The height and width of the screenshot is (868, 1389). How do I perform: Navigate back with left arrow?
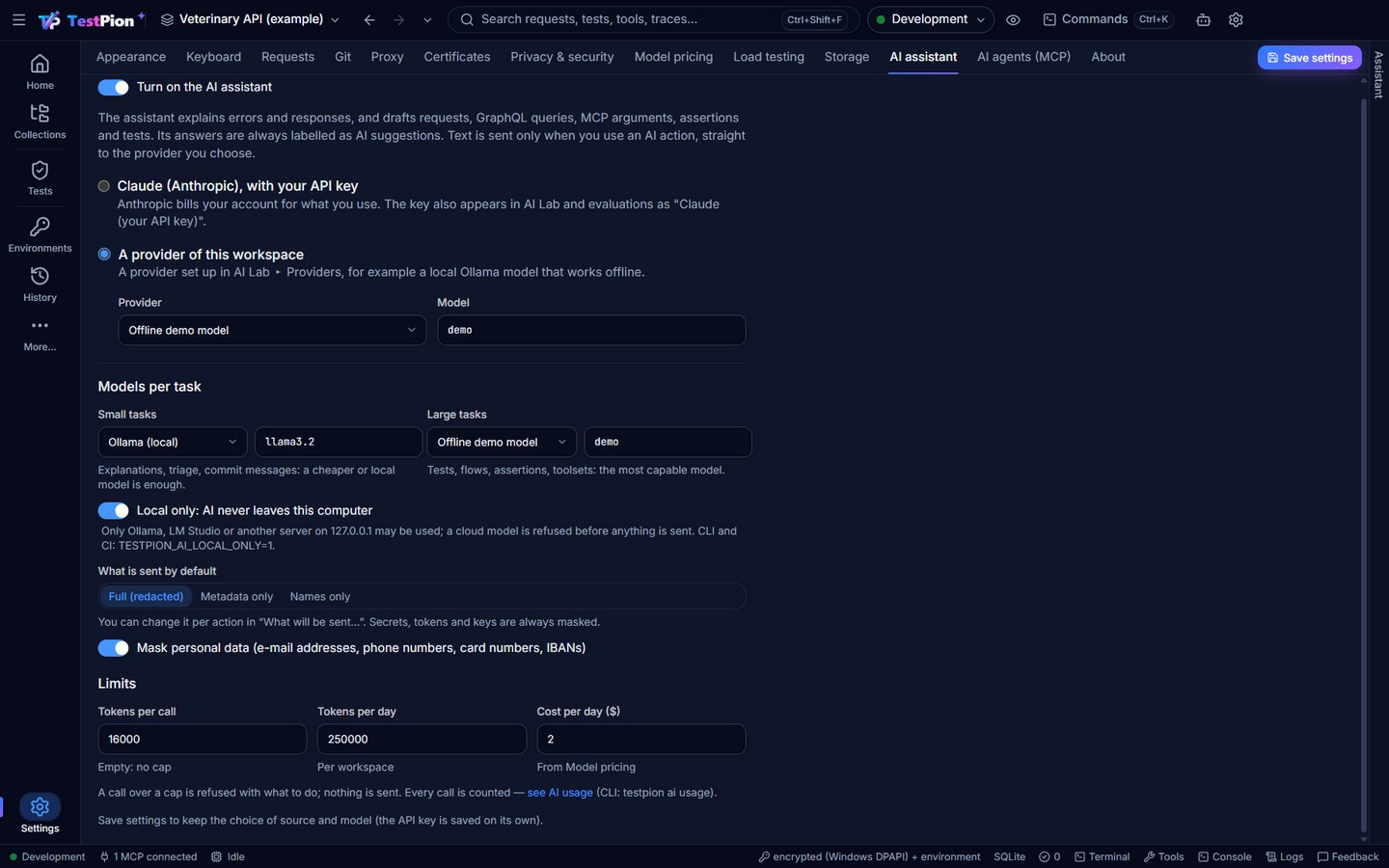coord(369,19)
